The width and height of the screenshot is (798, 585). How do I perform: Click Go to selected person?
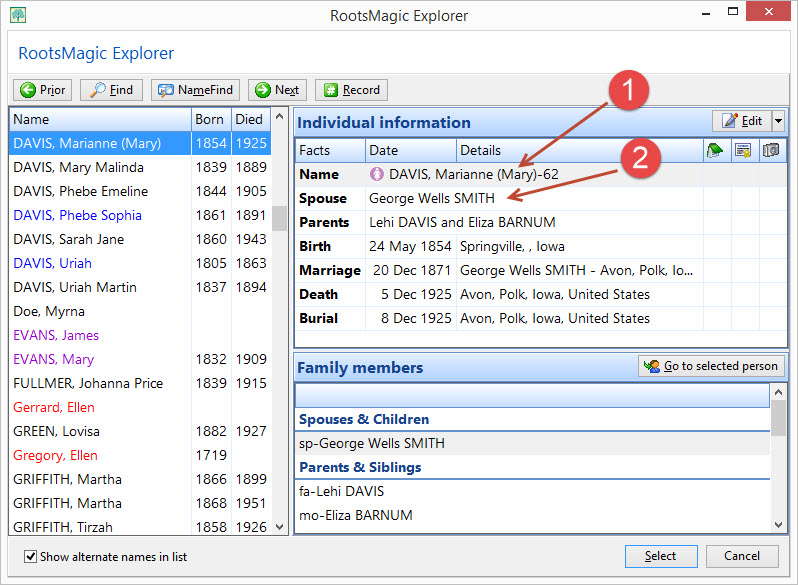(711, 366)
